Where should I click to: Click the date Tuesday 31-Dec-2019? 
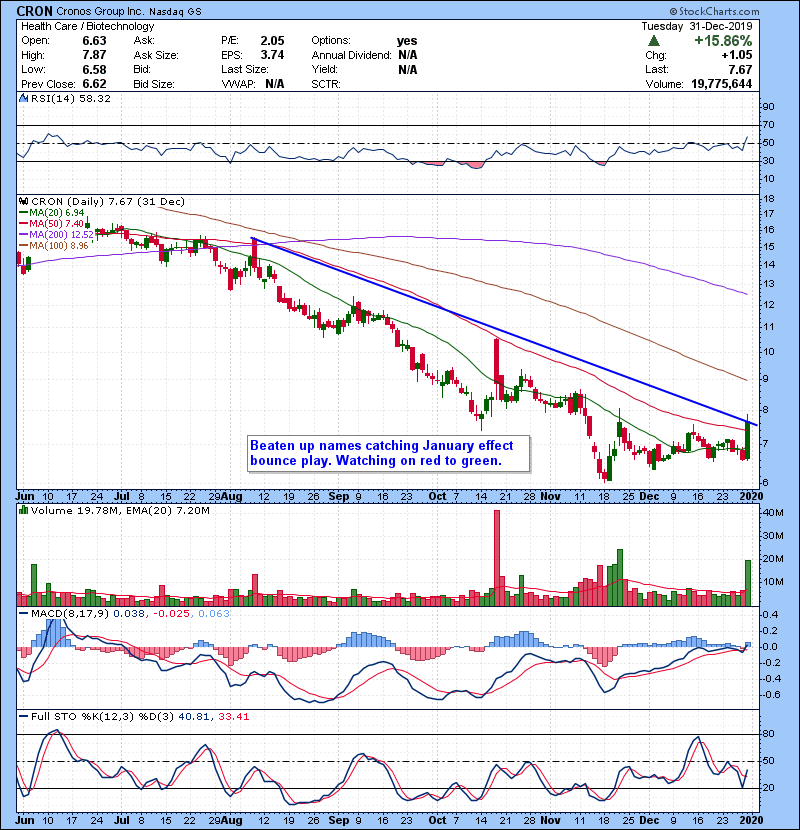coord(697,26)
